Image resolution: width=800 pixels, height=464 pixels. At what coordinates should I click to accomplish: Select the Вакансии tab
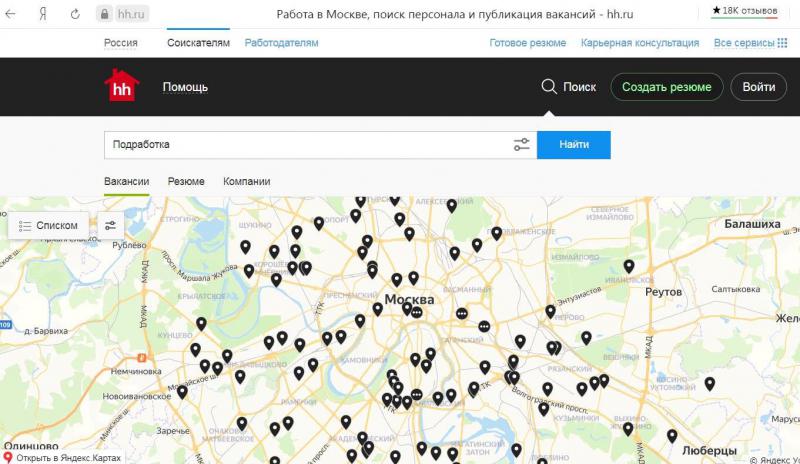(x=127, y=182)
